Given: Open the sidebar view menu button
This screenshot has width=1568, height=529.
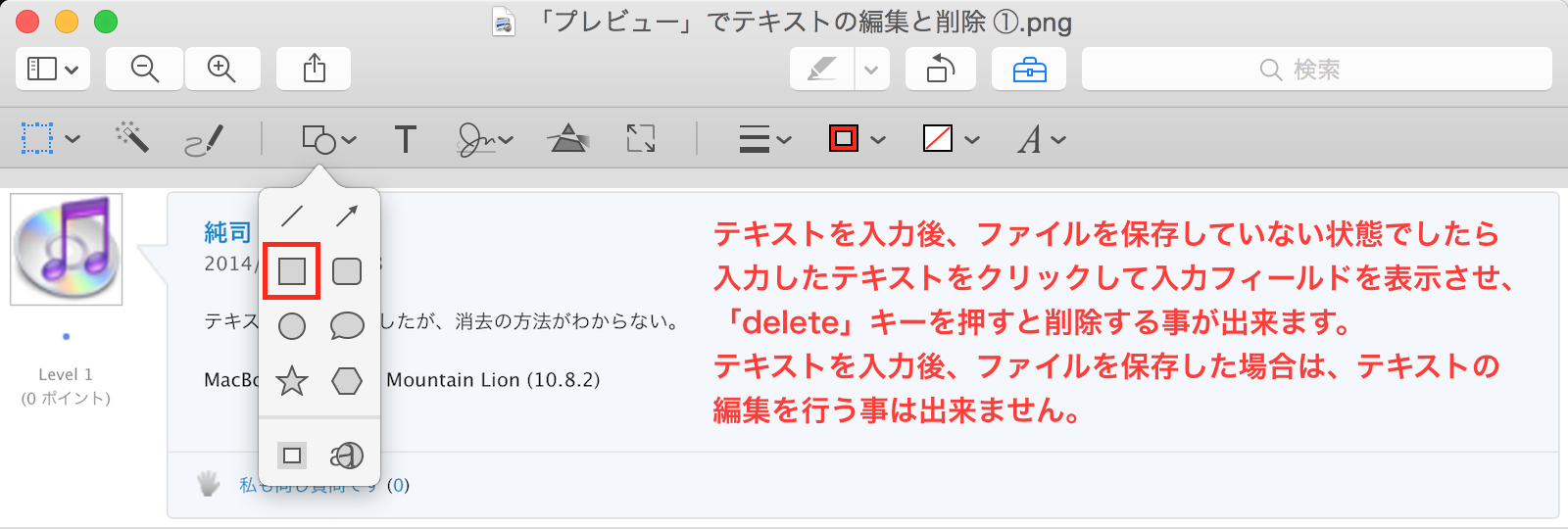Looking at the screenshot, I should point(53,69).
